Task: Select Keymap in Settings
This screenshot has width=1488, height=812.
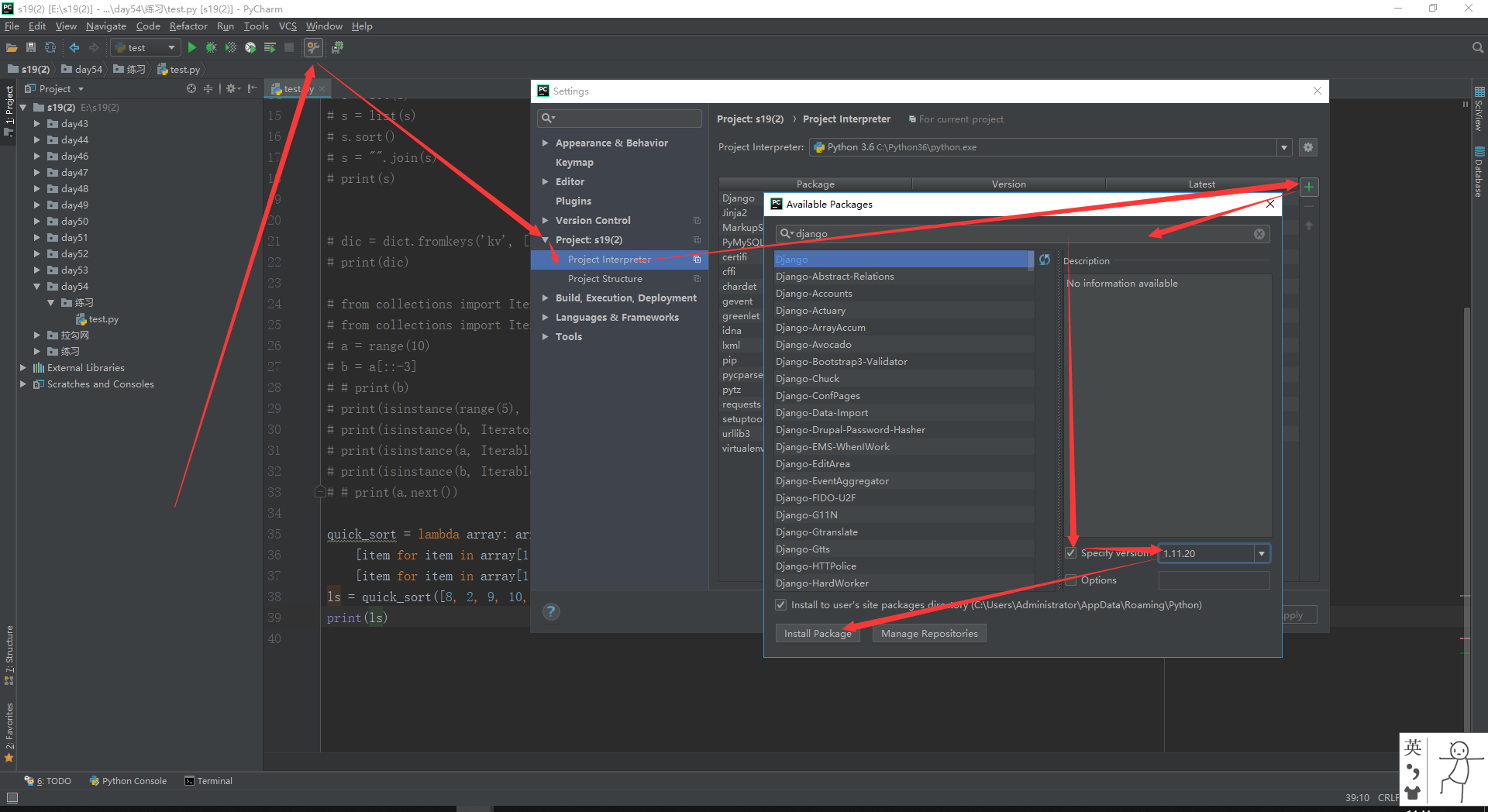Action: point(574,163)
